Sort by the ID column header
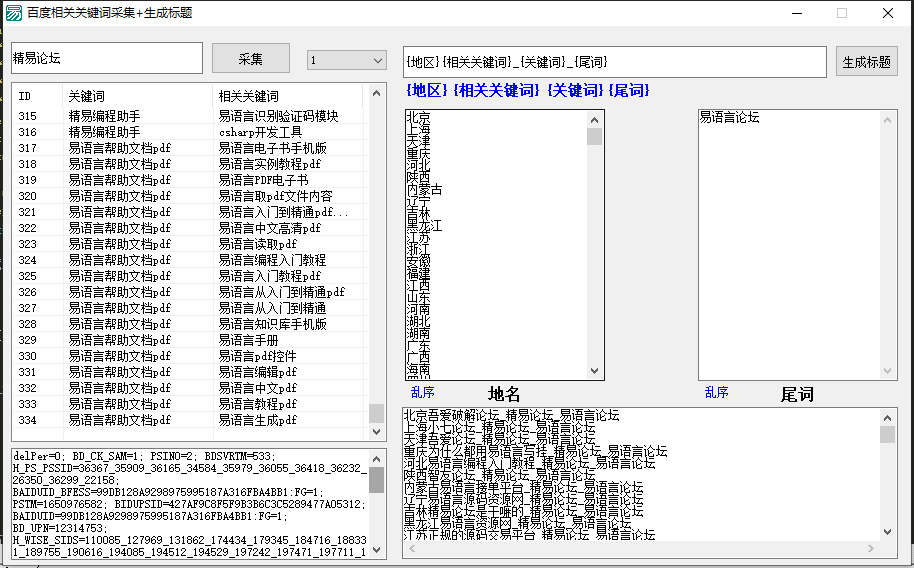The height and width of the screenshot is (568, 914). [x=37, y=96]
